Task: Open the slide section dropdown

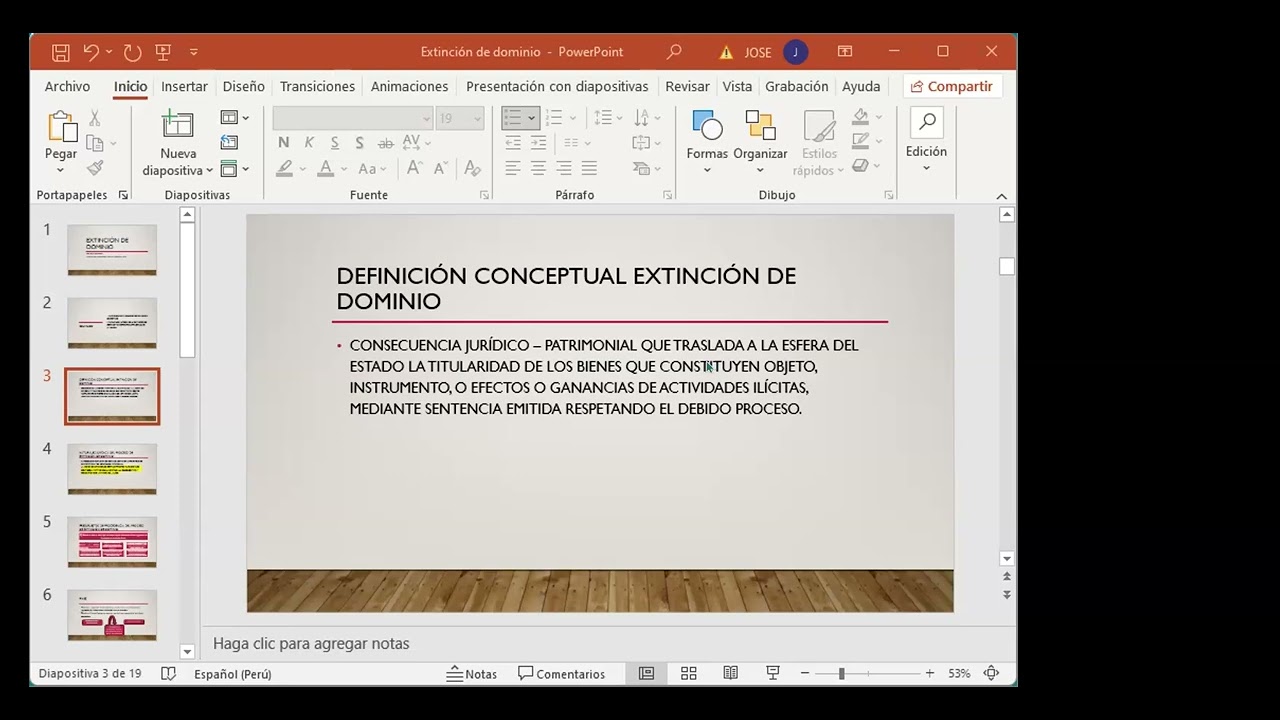Action: 234,169
